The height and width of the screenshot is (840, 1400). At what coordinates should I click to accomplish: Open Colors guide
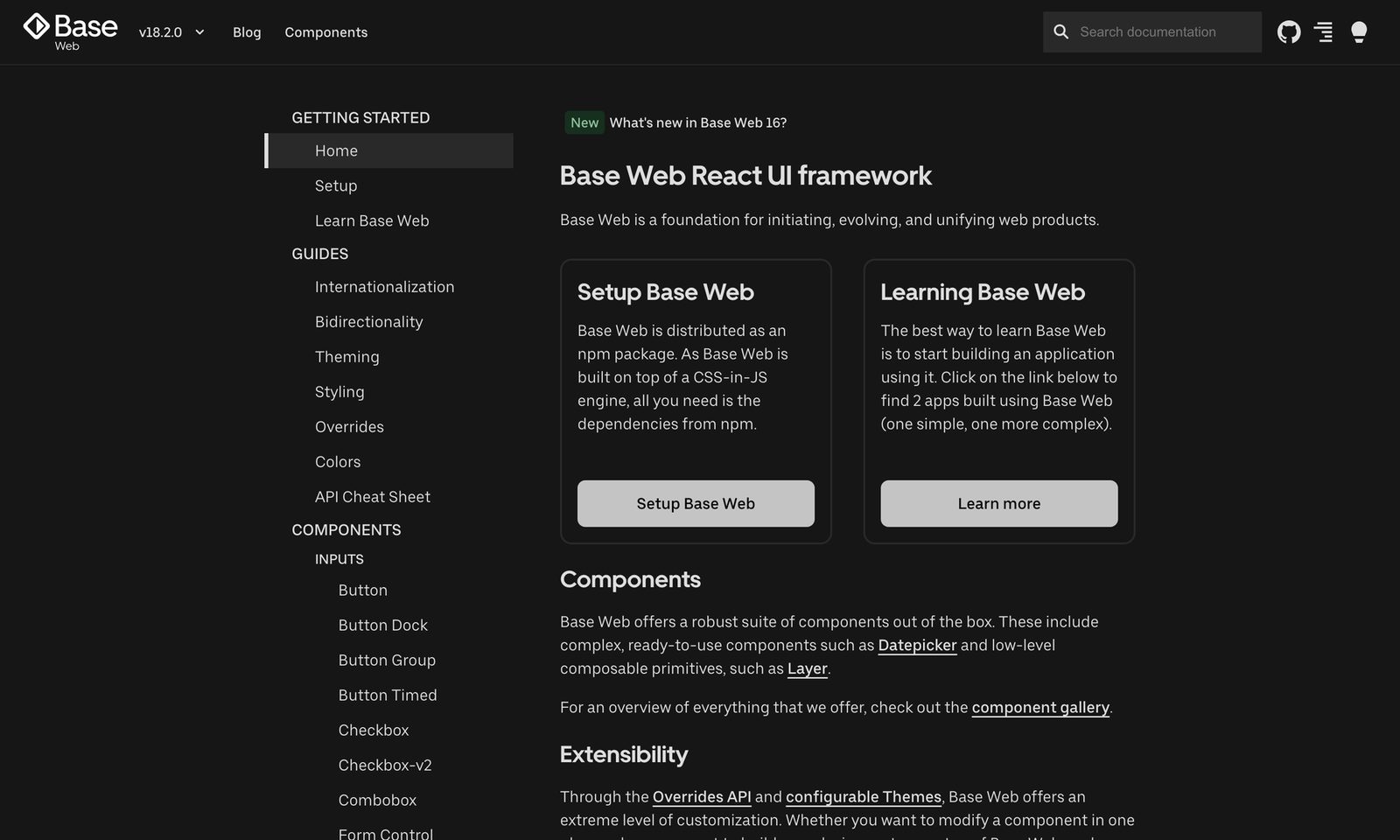[338, 462]
